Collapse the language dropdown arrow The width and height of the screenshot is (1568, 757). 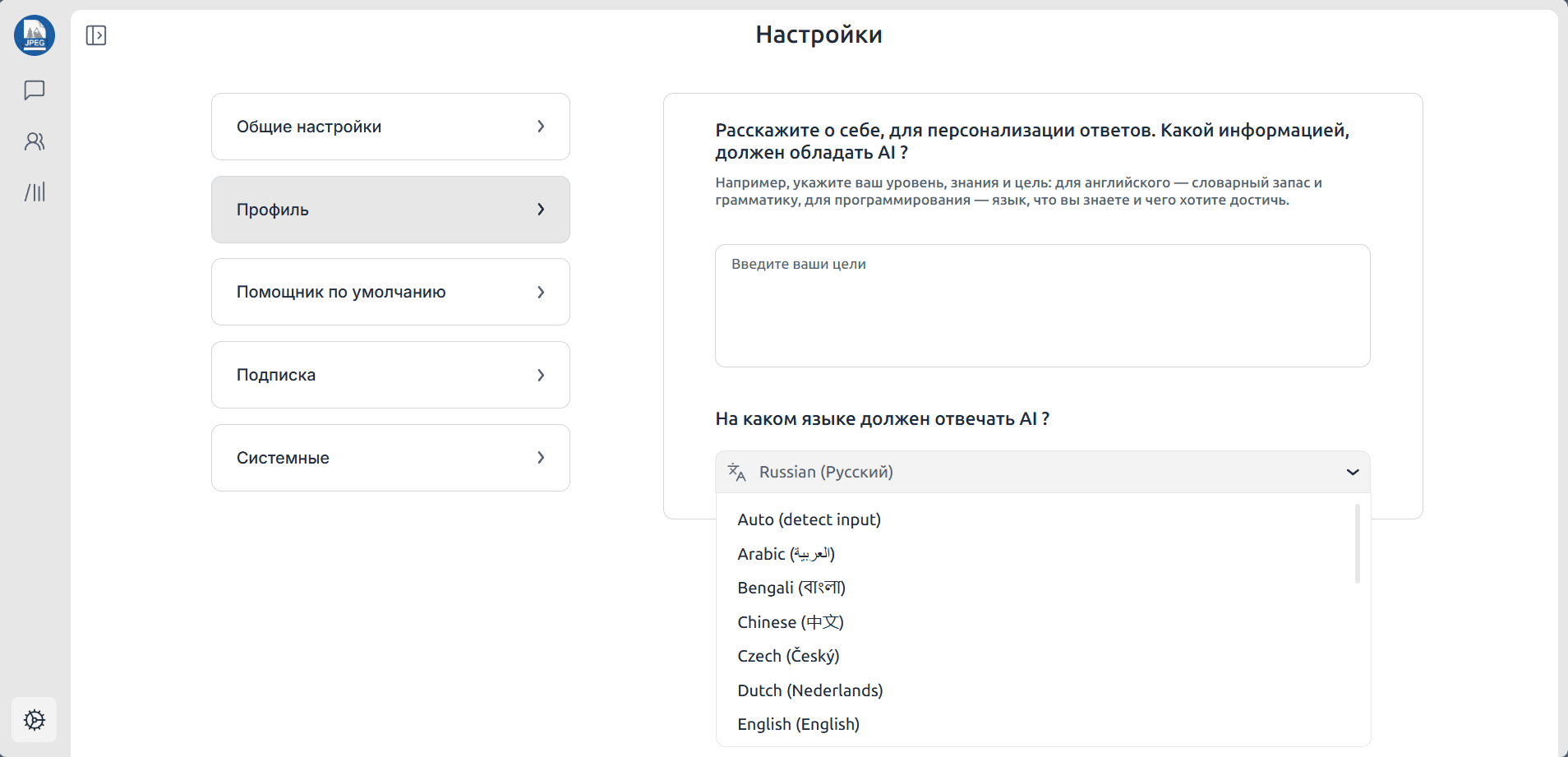pyautogui.click(x=1352, y=472)
